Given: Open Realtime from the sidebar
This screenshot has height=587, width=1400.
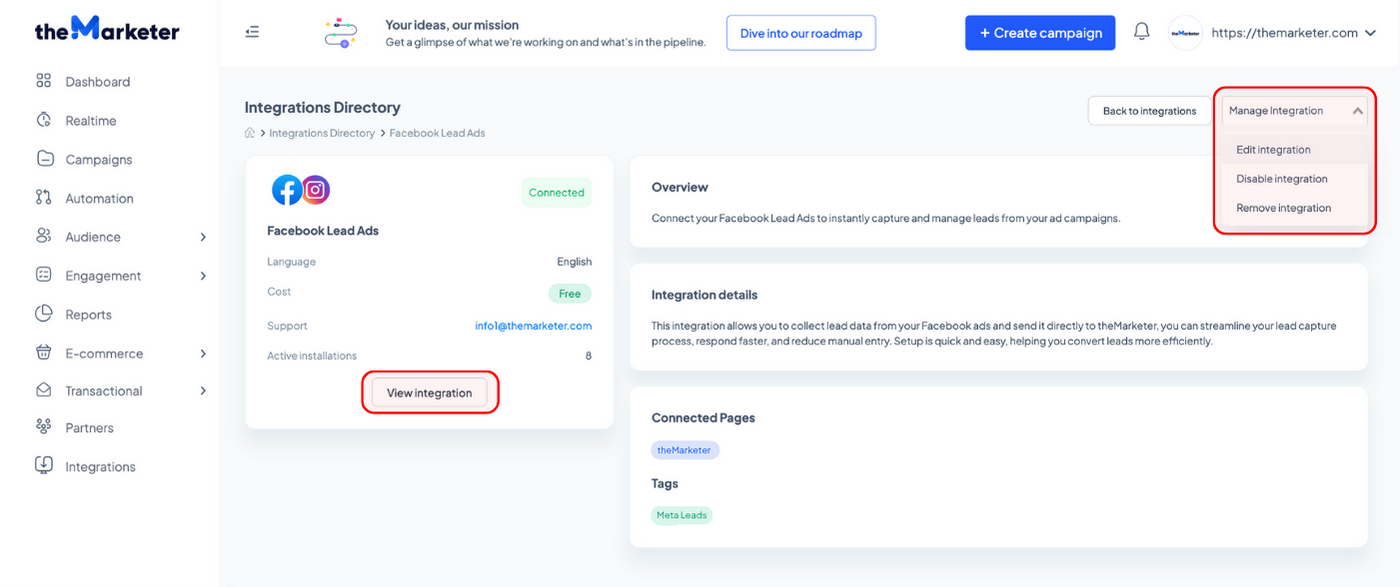Looking at the screenshot, I should (x=90, y=121).
